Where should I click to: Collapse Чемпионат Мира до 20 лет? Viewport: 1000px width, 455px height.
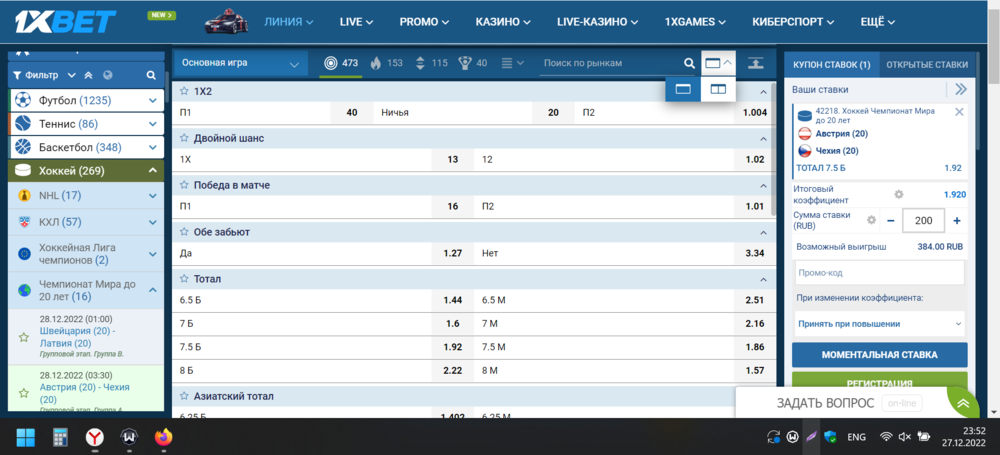click(152, 290)
